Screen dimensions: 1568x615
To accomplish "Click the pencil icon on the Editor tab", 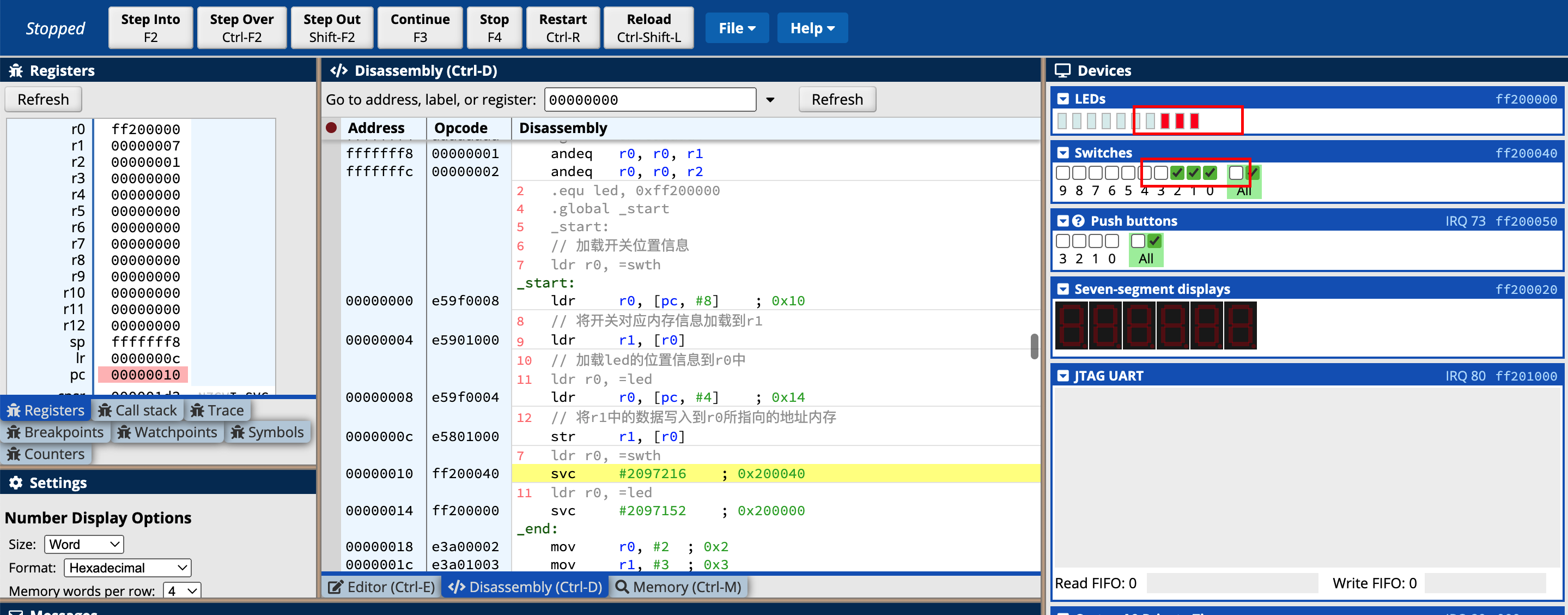I will click(335, 587).
